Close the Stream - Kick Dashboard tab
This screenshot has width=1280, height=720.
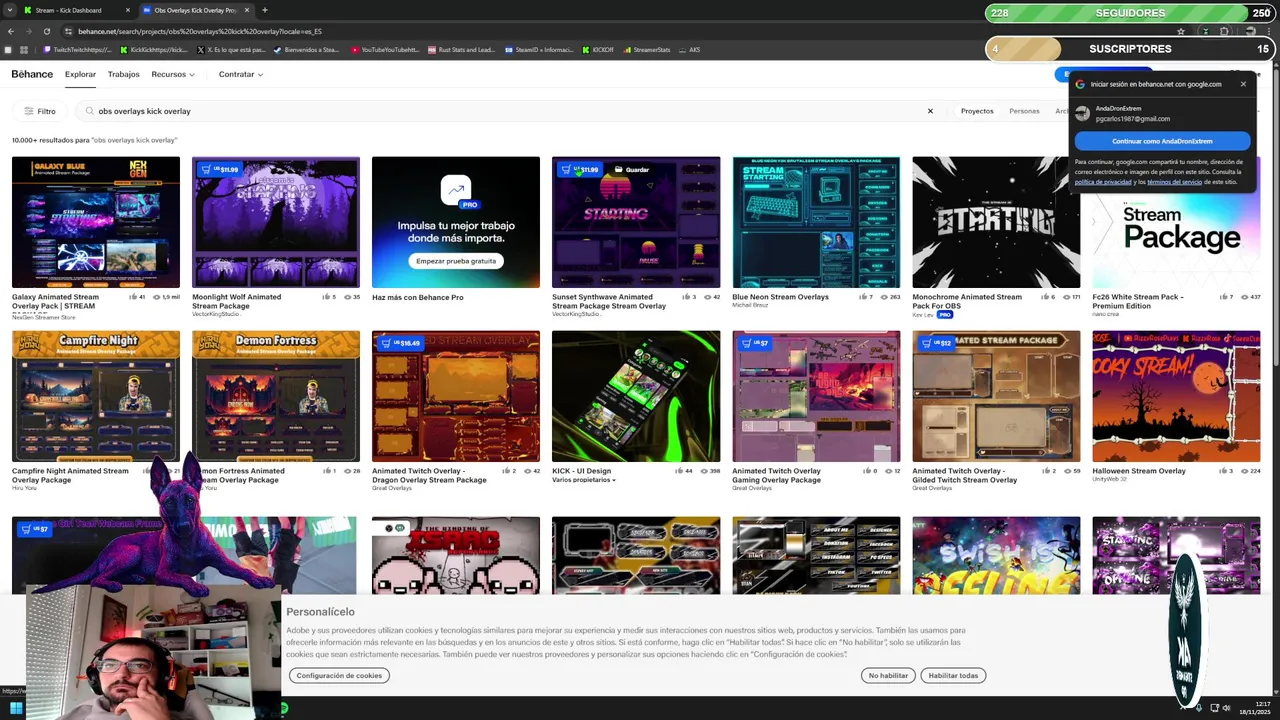point(128,10)
